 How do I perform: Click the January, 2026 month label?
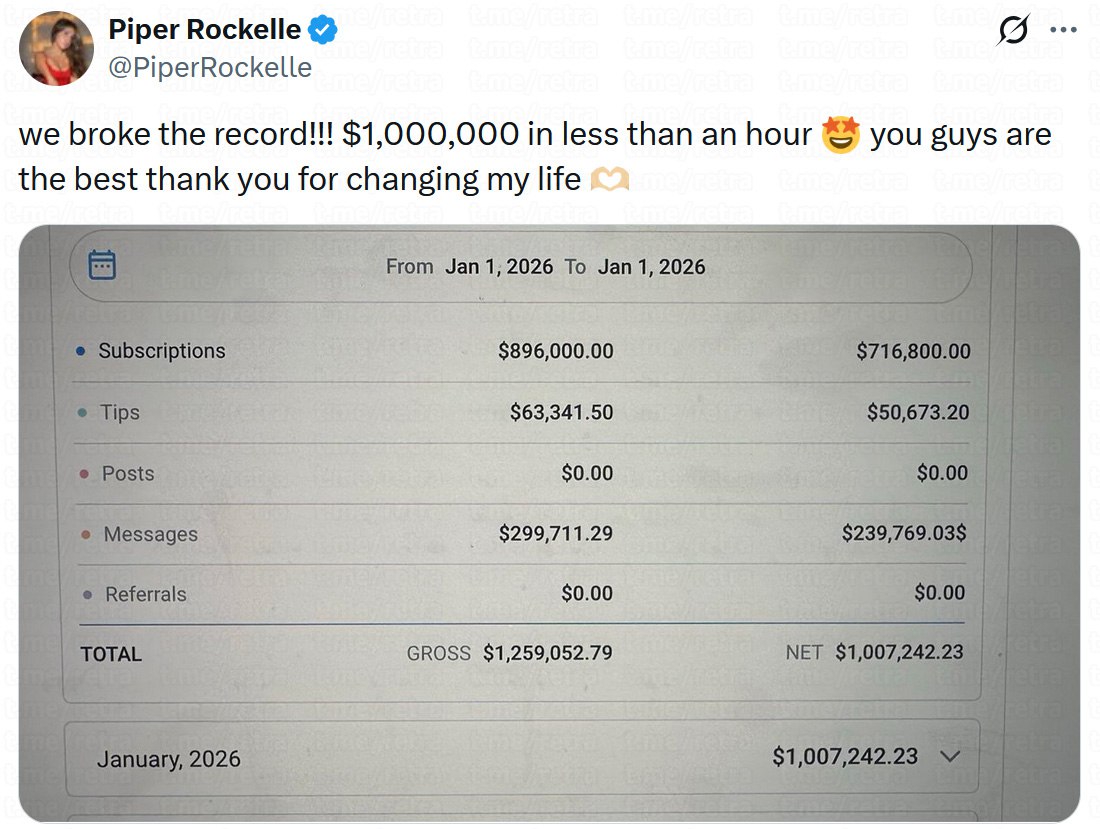click(169, 759)
